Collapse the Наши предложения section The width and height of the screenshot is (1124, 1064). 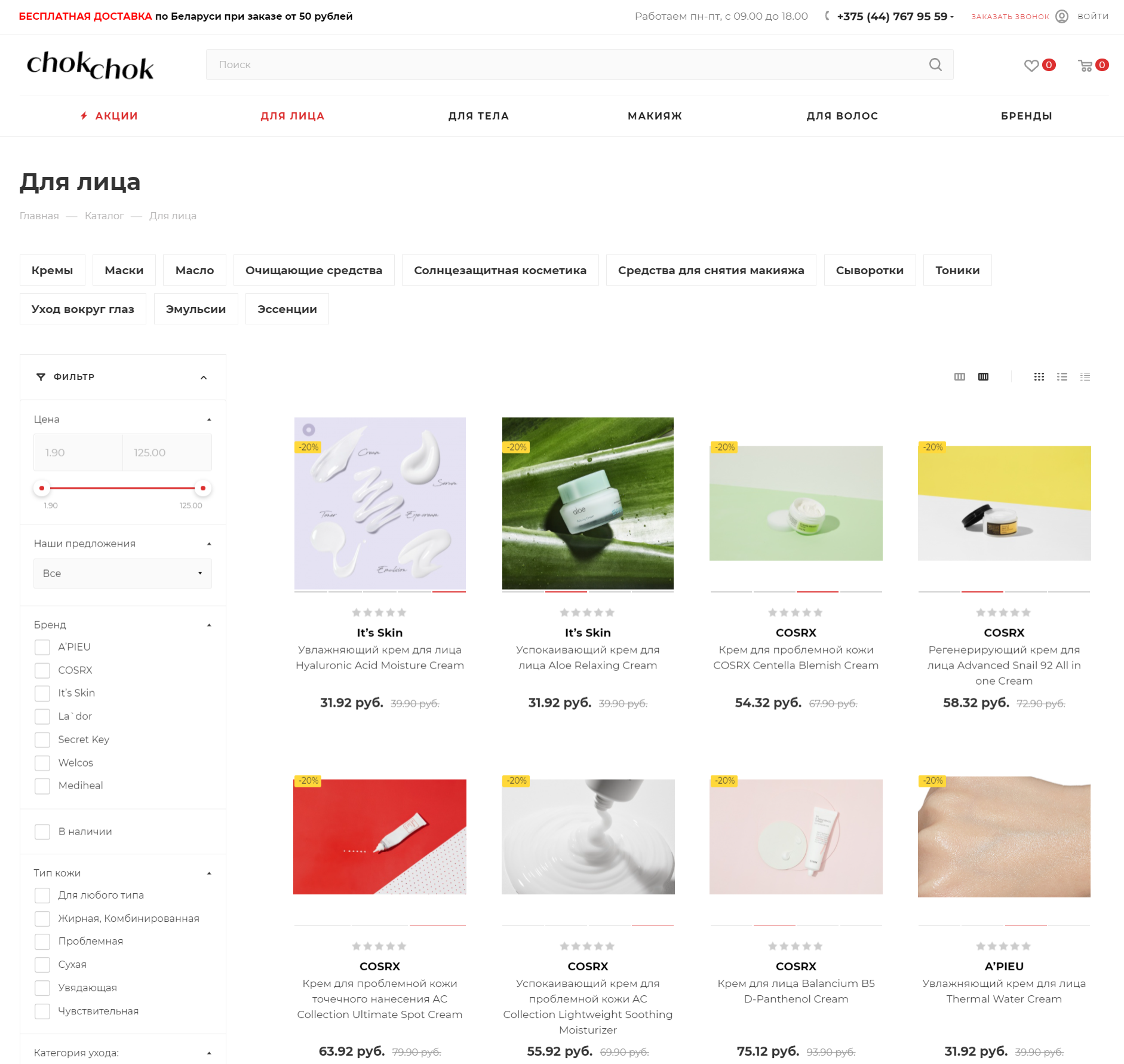click(x=209, y=544)
